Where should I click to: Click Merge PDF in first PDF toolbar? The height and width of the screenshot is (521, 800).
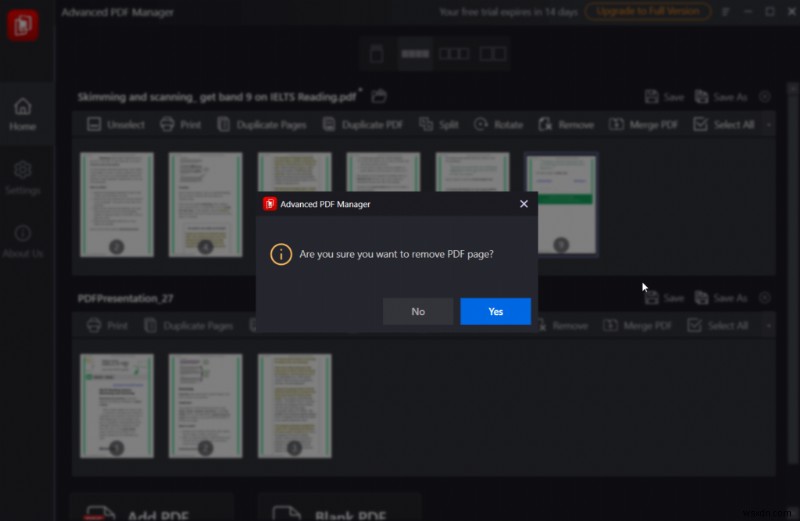point(643,125)
